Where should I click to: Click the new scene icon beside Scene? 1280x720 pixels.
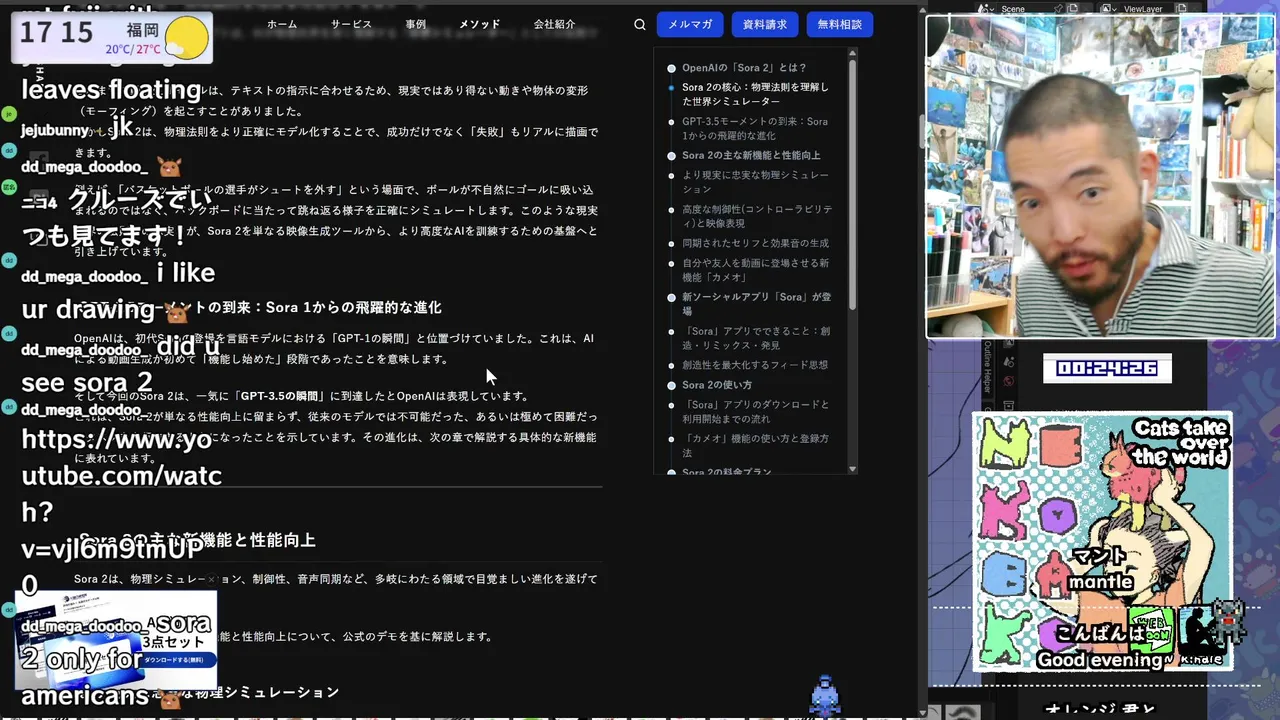(x=1072, y=9)
